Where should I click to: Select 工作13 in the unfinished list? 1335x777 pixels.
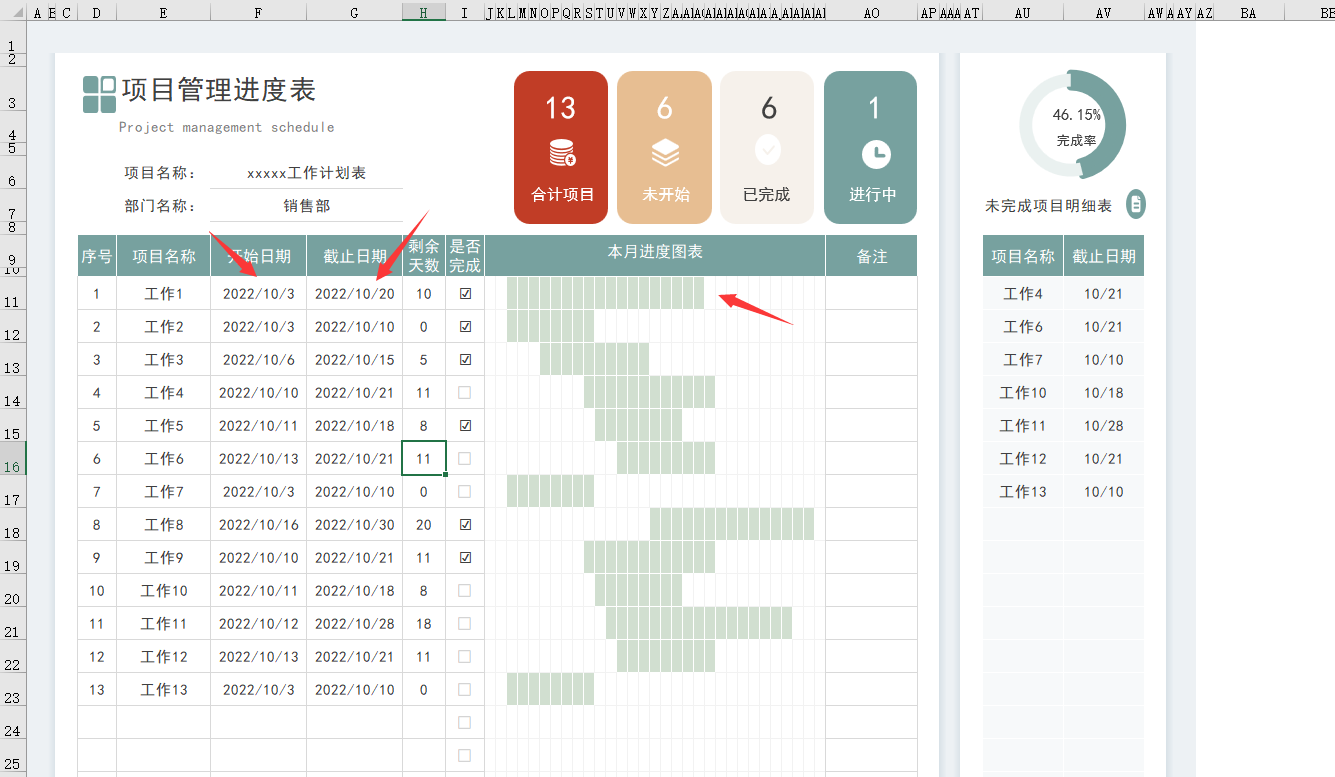click(1023, 492)
